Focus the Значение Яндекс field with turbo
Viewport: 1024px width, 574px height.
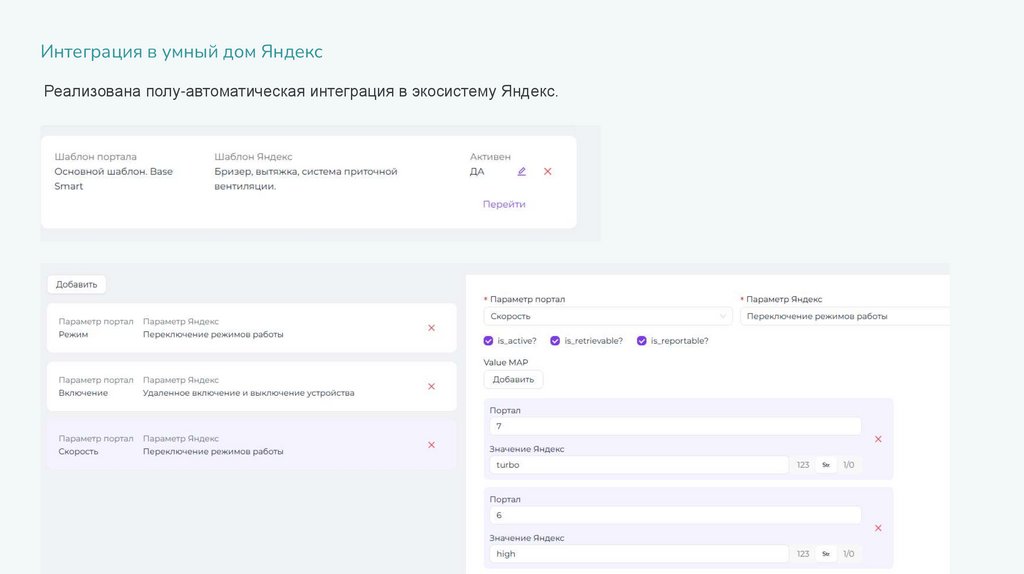click(639, 465)
